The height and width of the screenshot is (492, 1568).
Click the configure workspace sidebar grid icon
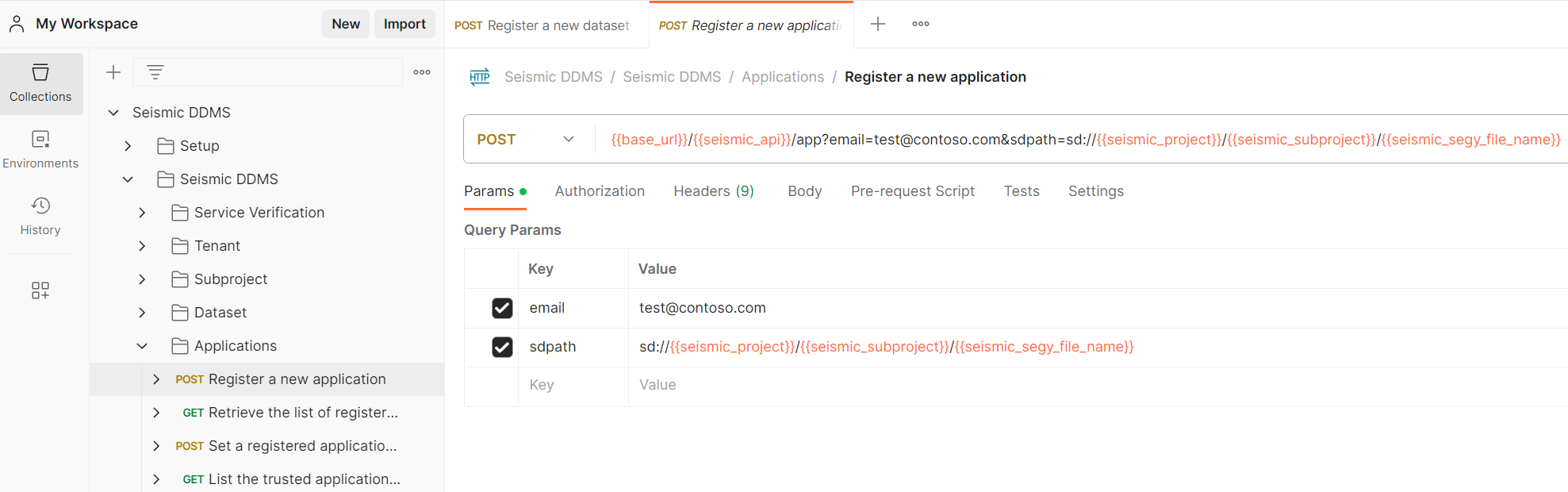click(x=40, y=290)
